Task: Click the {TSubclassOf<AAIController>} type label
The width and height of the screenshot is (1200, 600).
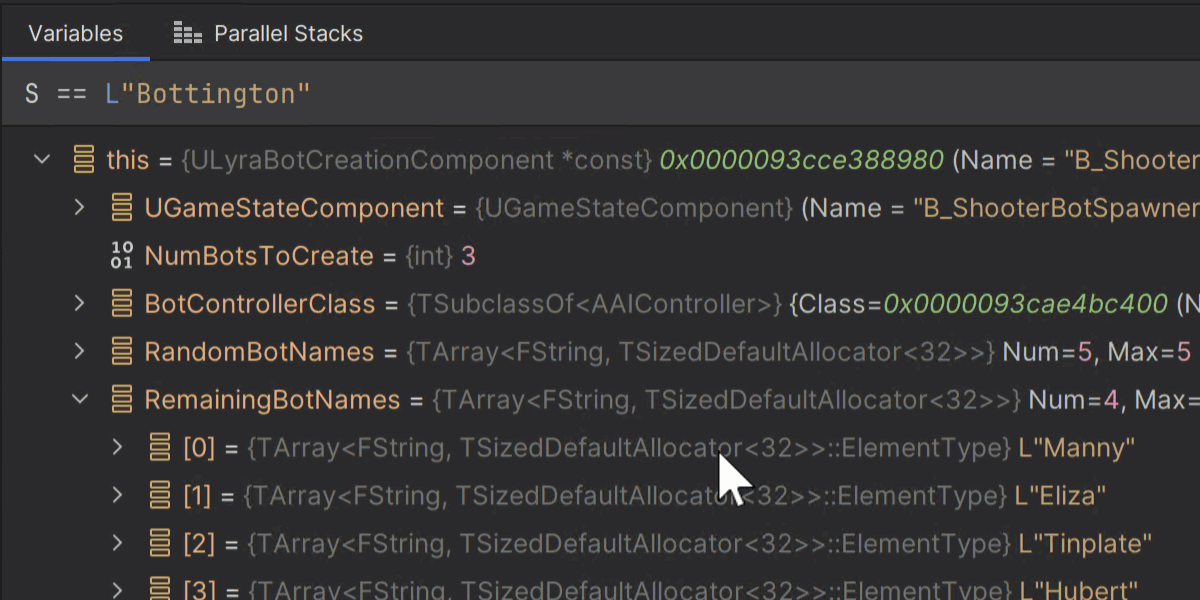Action: (595, 304)
